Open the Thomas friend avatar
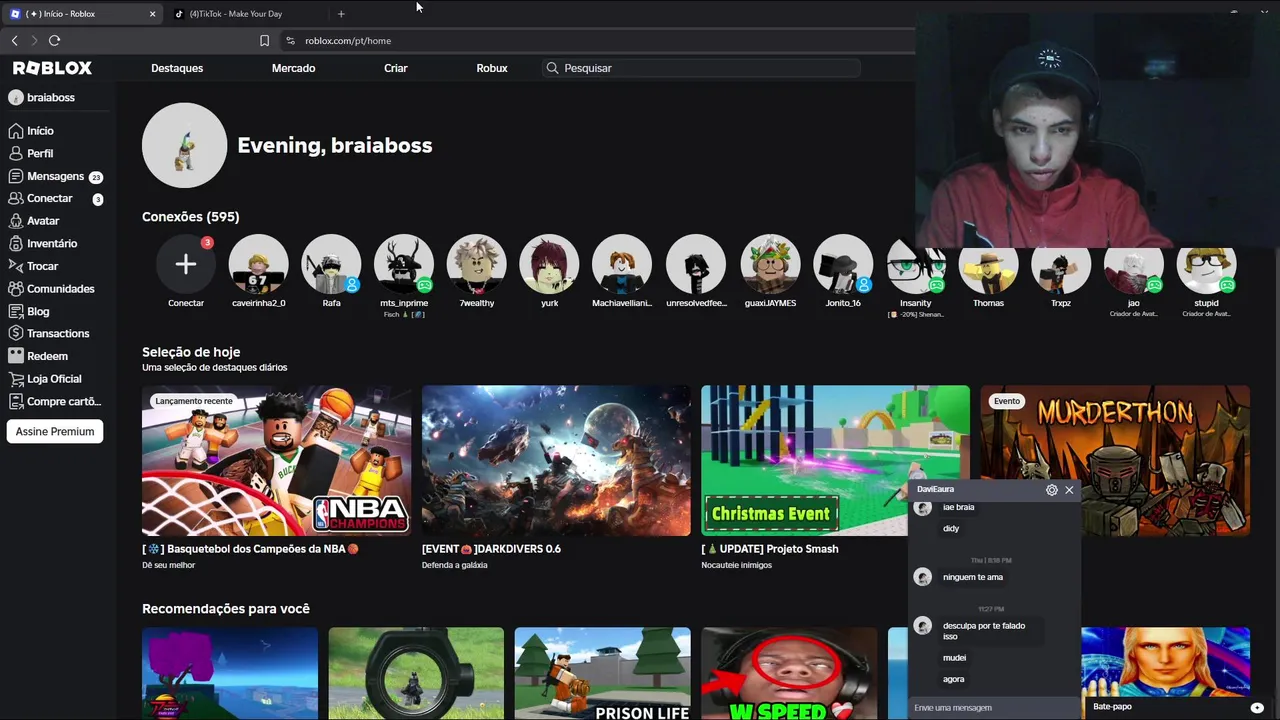 point(988,270)
